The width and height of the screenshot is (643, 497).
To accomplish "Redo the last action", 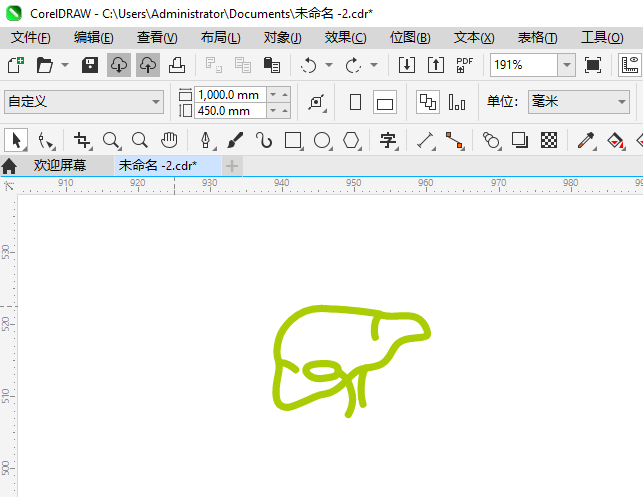I will tap(353, 65).
